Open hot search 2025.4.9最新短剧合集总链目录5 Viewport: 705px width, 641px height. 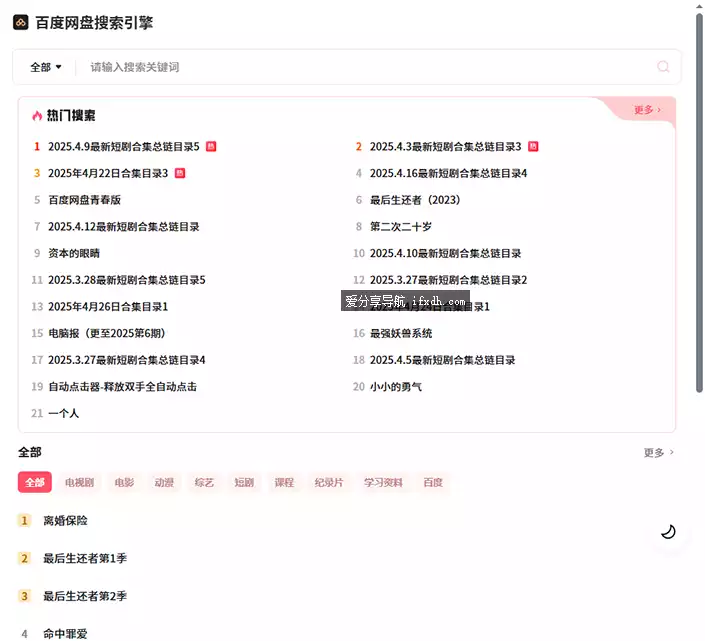(124, 147)
